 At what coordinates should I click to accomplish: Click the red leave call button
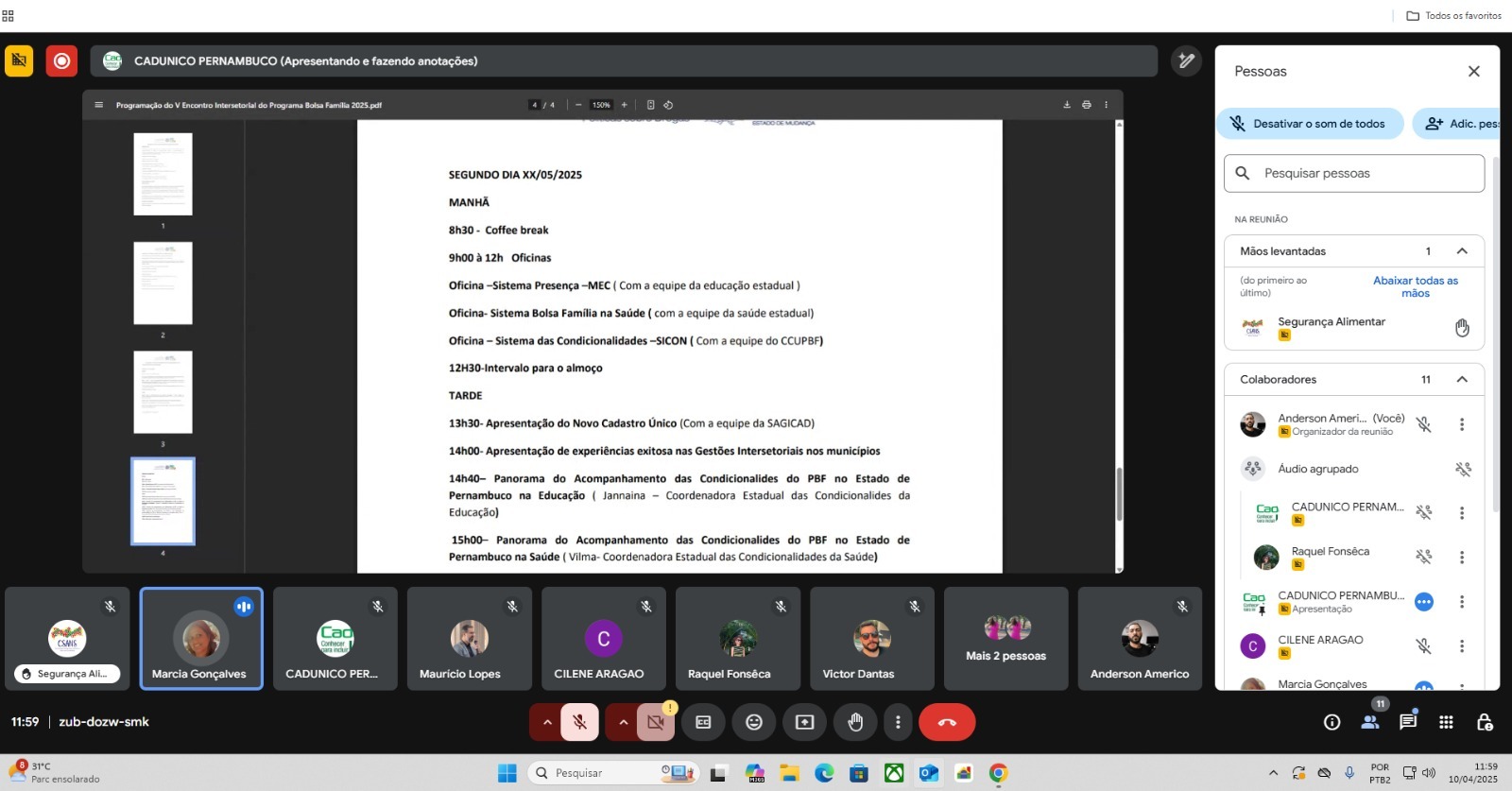947,722
